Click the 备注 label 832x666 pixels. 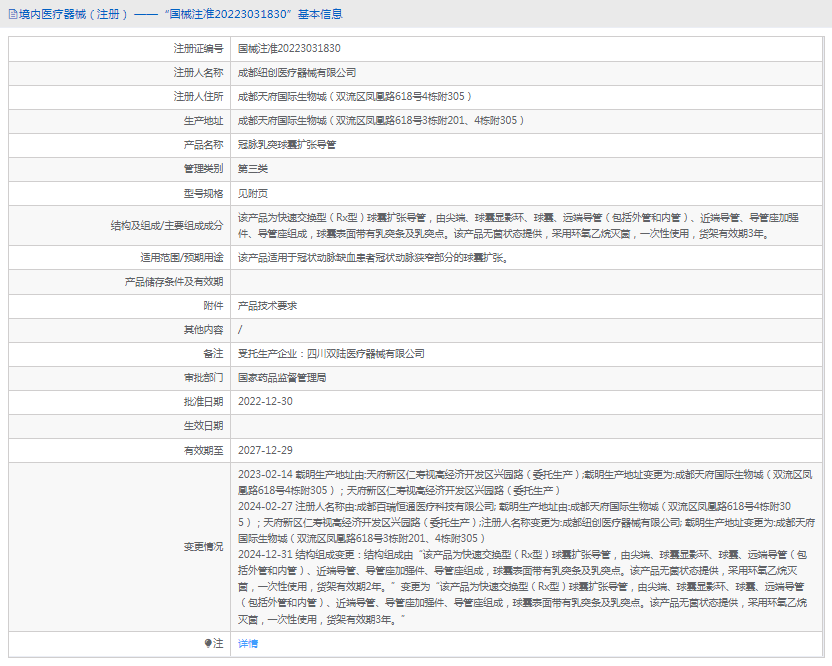[x=213, y=354]
